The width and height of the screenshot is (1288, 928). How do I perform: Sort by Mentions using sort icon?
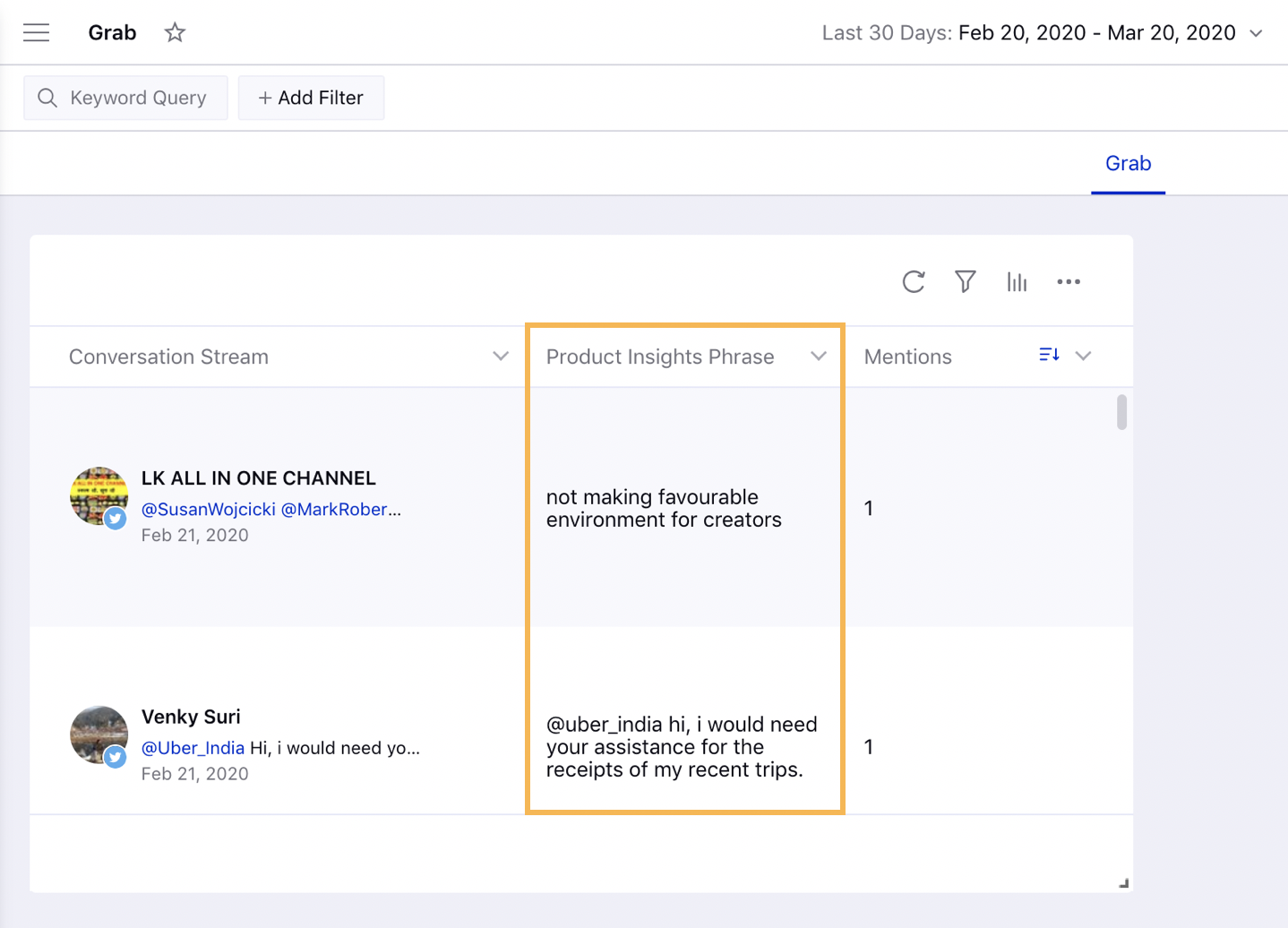pos(1049,356)
